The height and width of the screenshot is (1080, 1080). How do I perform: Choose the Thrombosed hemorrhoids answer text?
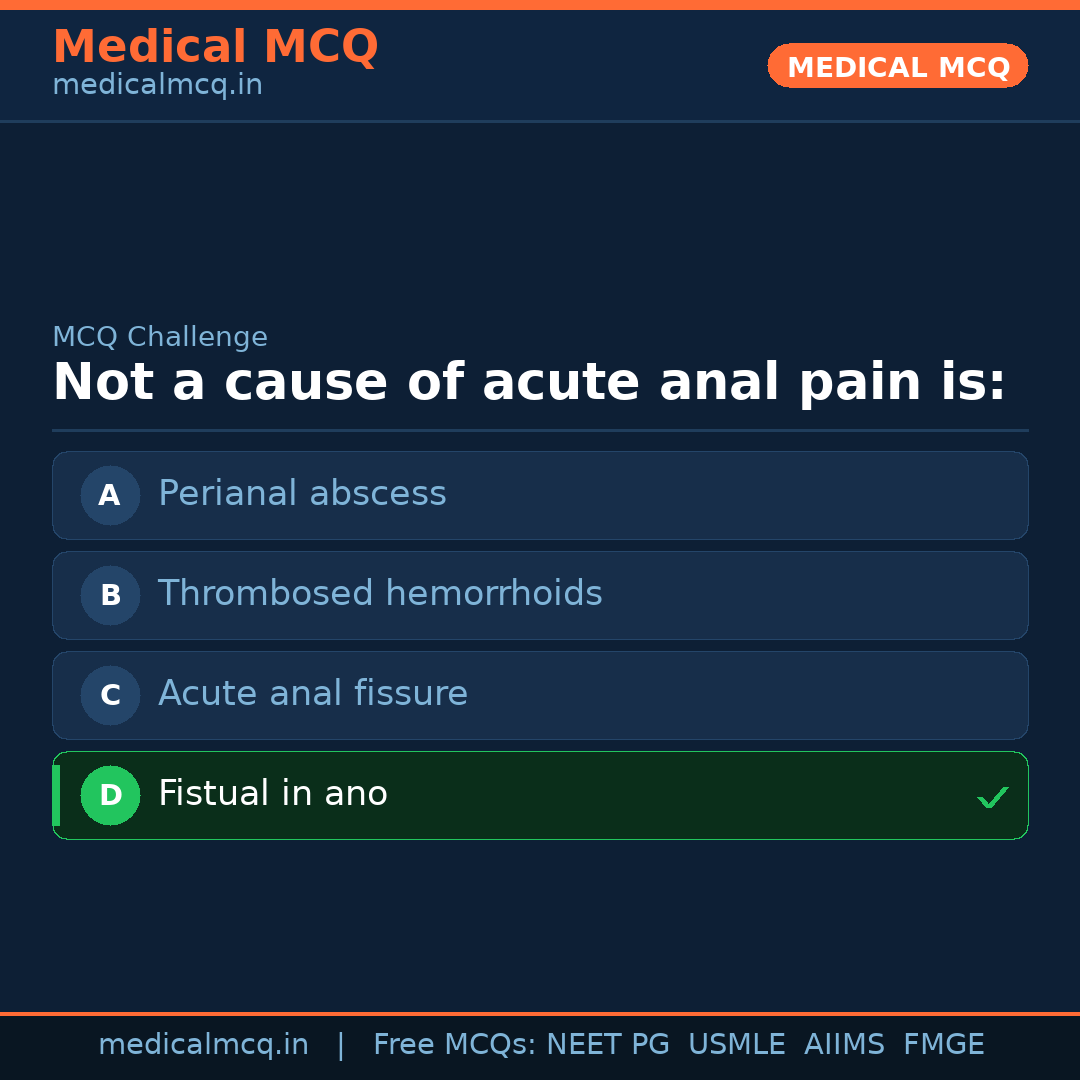tap(380, 594)
